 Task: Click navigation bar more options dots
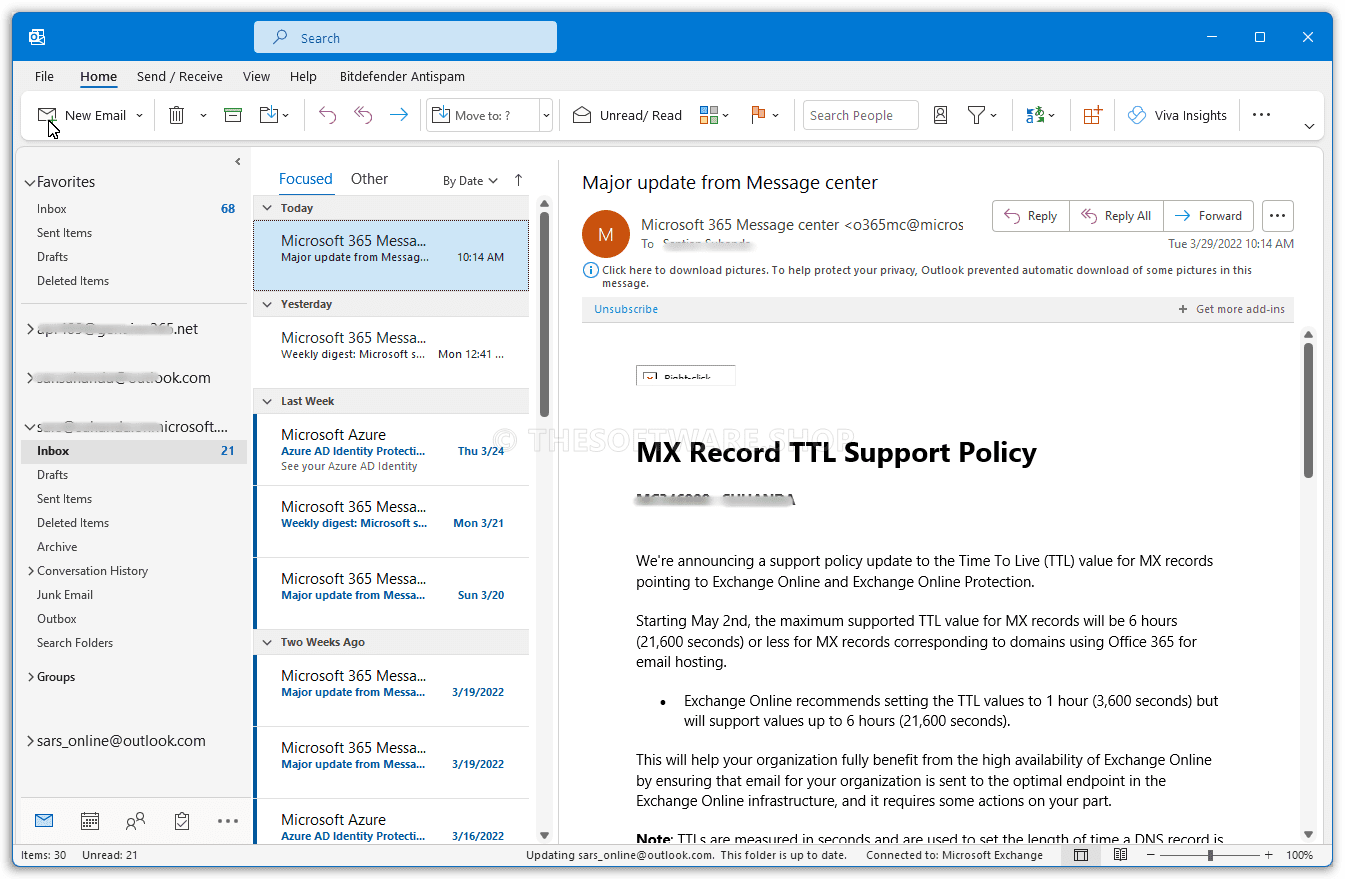[x=228, y=821]
